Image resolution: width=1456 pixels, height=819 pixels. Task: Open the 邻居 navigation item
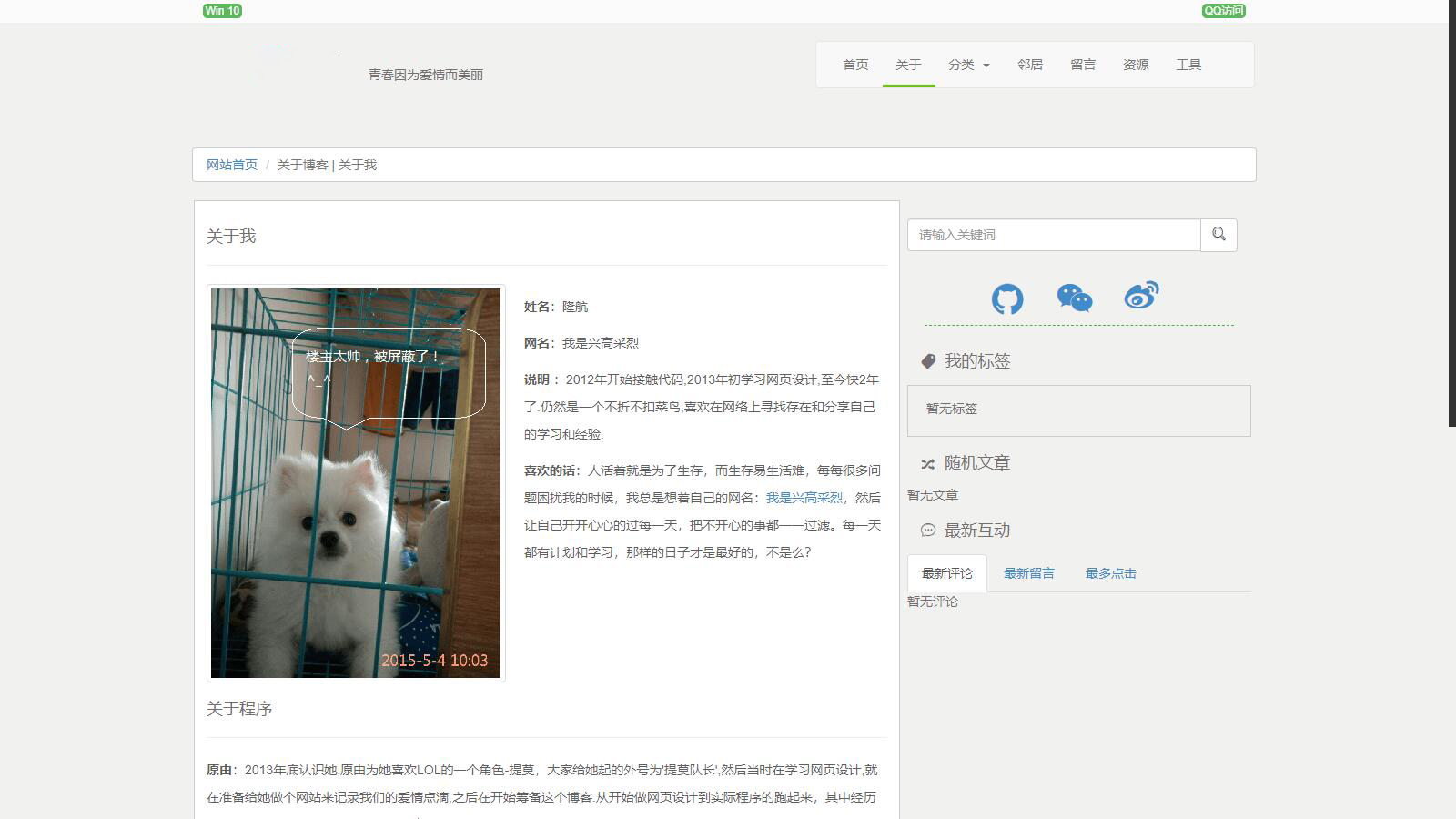tap(1030, 65)
